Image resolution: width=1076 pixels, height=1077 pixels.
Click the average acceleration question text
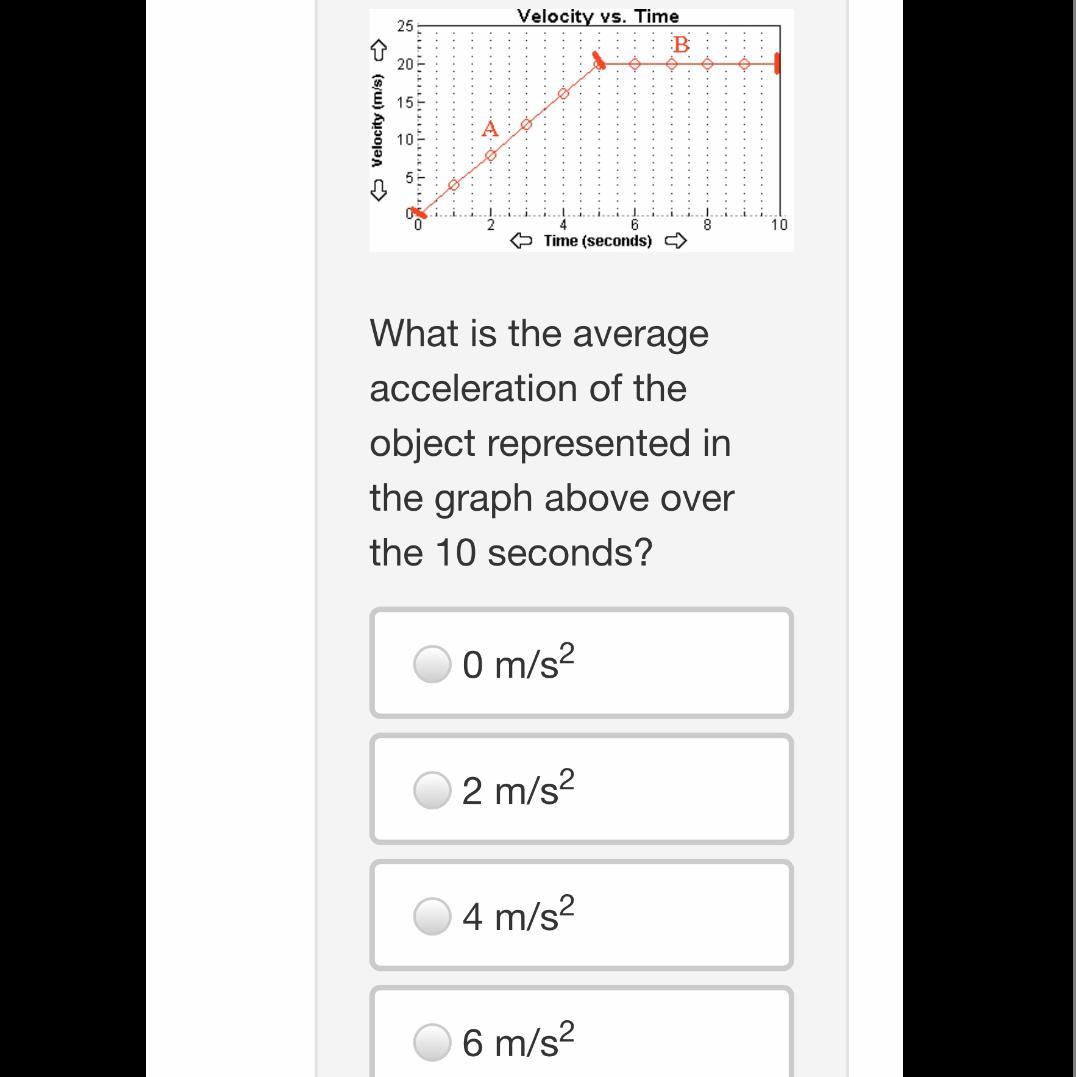pyautogui.click(x=551, y=442)
